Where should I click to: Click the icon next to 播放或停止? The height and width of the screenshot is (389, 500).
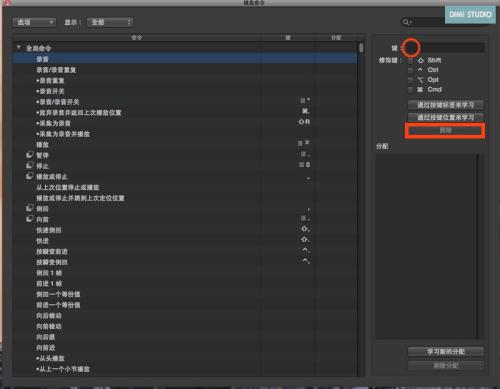pos(30,176)
